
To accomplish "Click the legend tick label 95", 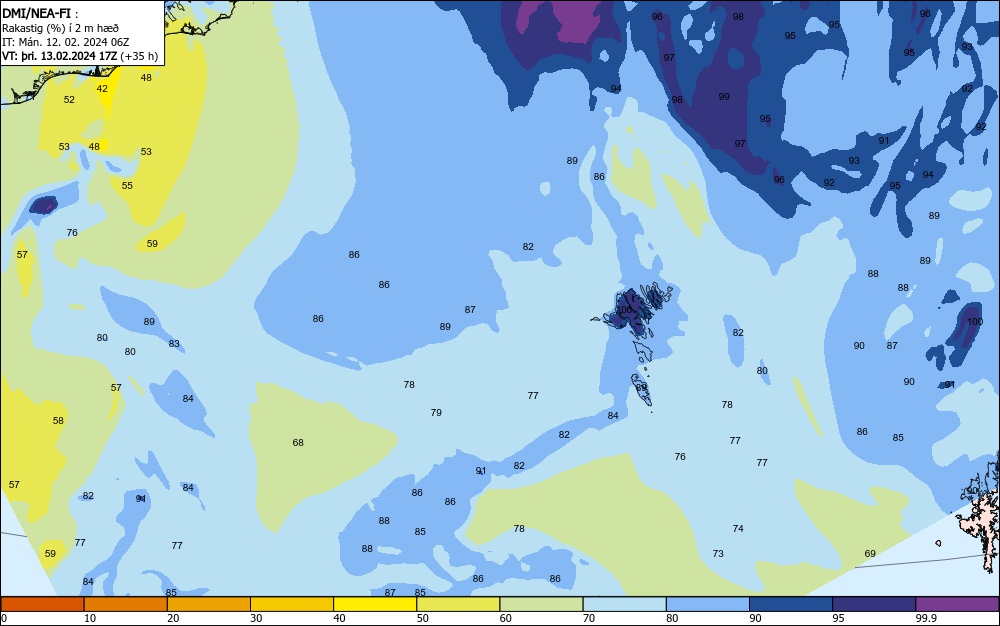I will (x=838, y=618).
